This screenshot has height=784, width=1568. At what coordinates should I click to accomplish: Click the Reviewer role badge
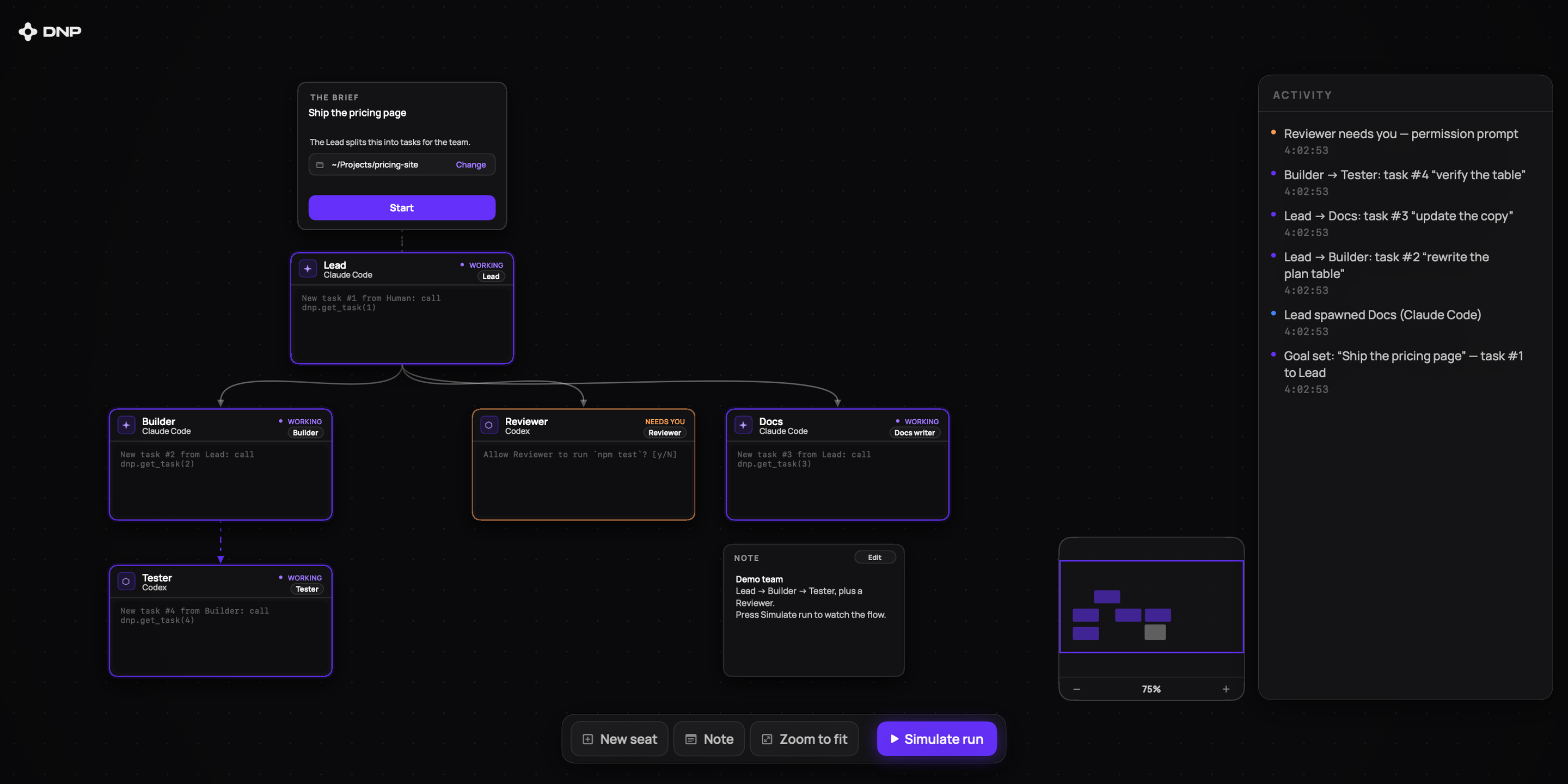[x=665, y=433]
